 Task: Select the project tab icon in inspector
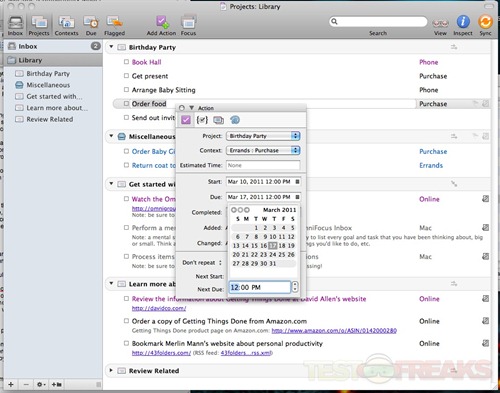218,120
